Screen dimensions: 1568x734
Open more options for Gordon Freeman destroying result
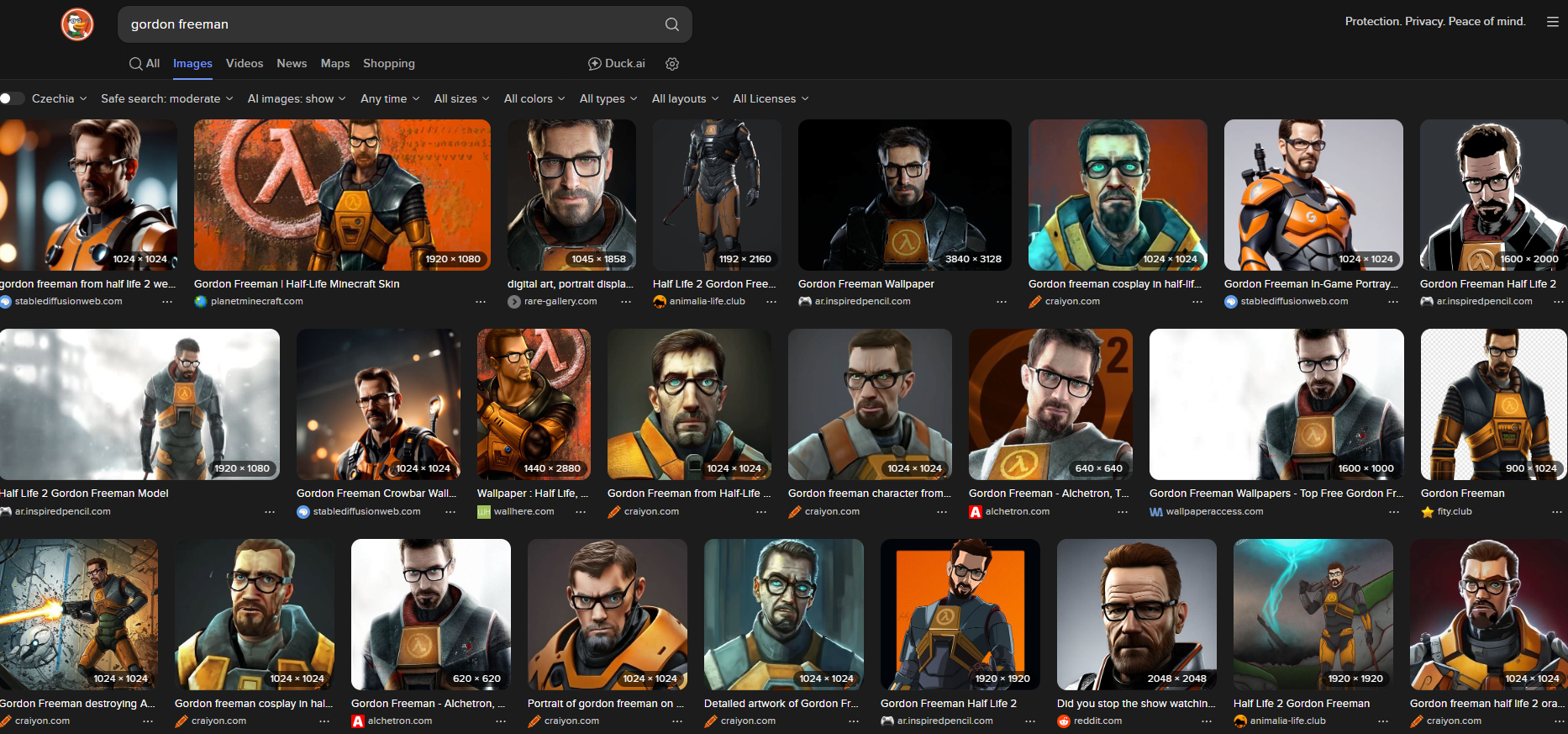148,721
